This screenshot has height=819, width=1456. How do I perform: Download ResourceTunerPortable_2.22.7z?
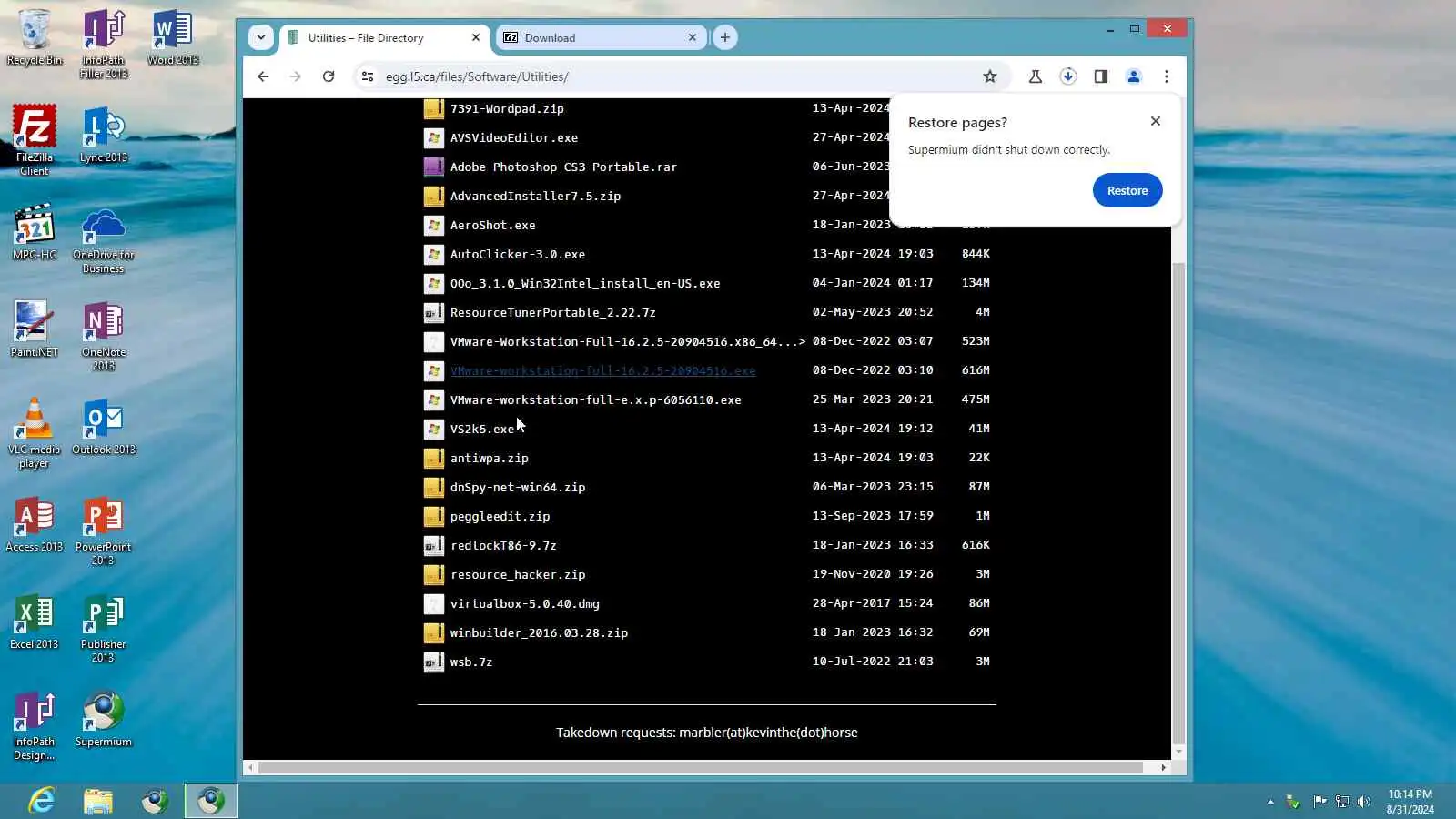pyautogui.click(x=552, y=312)
